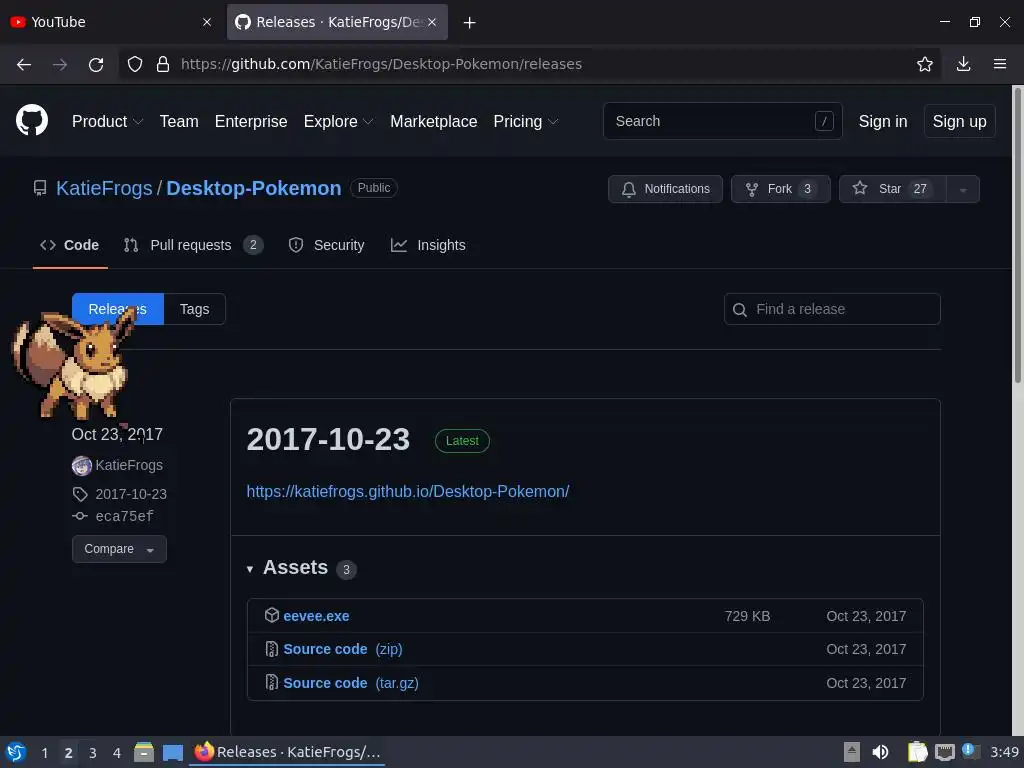Click the Find a release field
The image size is (1024, 768).
(832, 309)
